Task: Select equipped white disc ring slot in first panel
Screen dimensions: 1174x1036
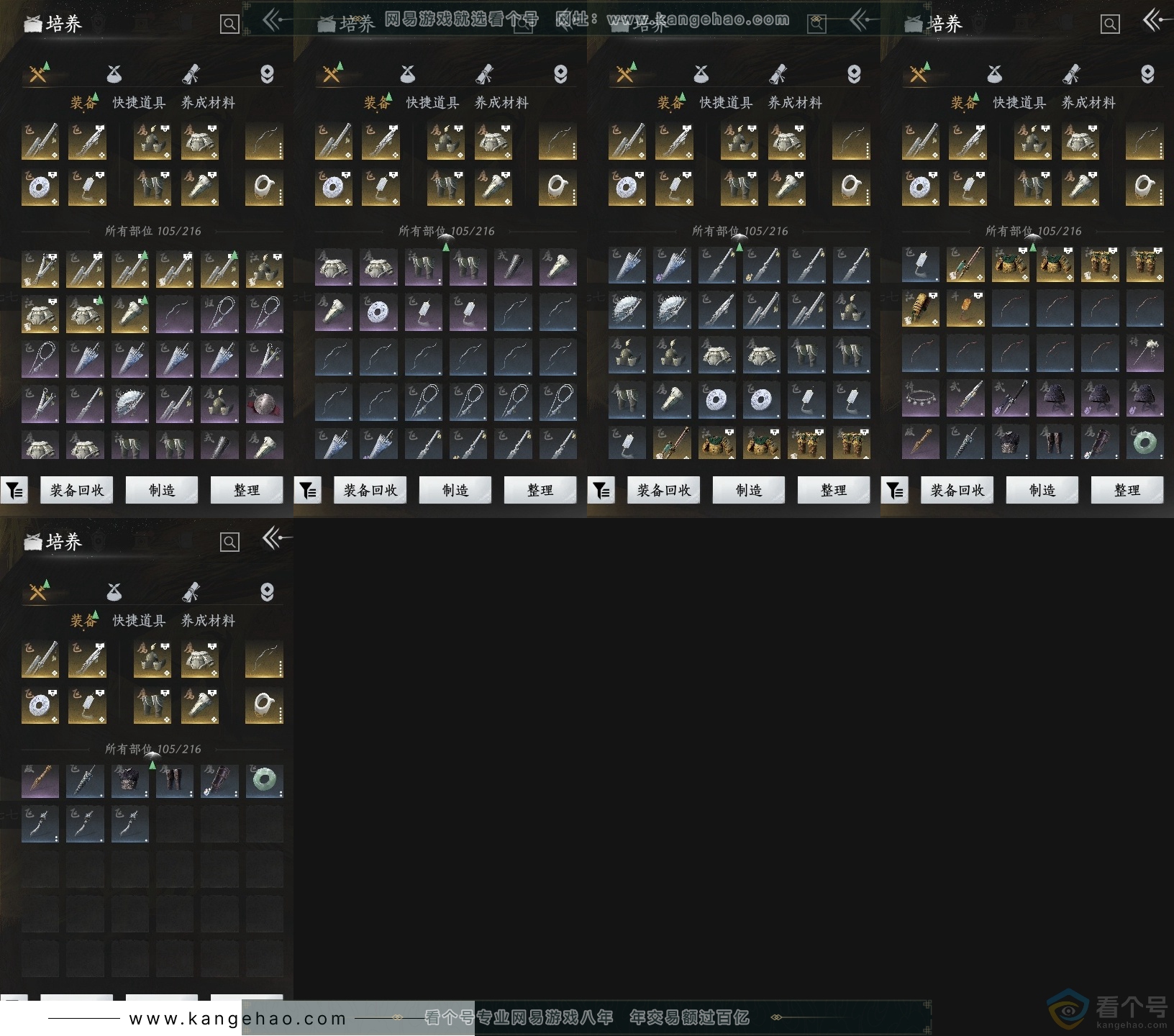Action: pos(40,187)
